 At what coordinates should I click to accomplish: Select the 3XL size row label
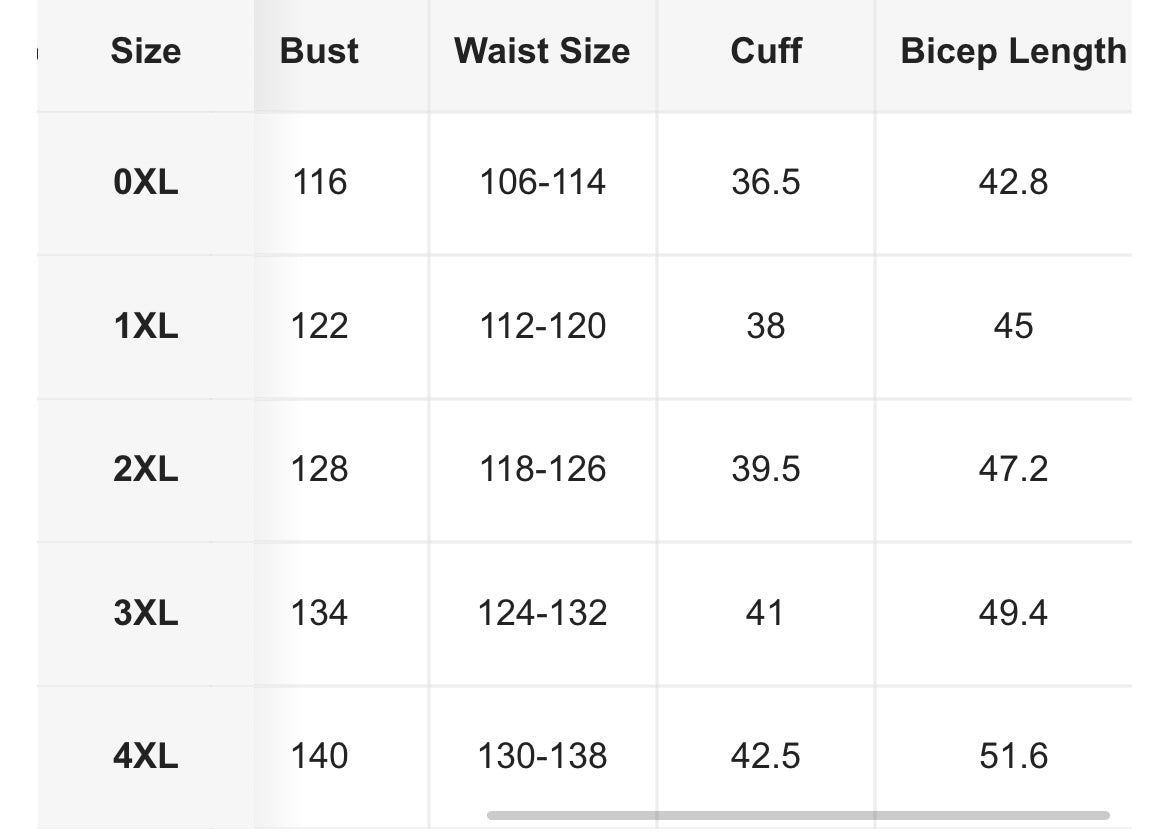click(x=146, y=613)
